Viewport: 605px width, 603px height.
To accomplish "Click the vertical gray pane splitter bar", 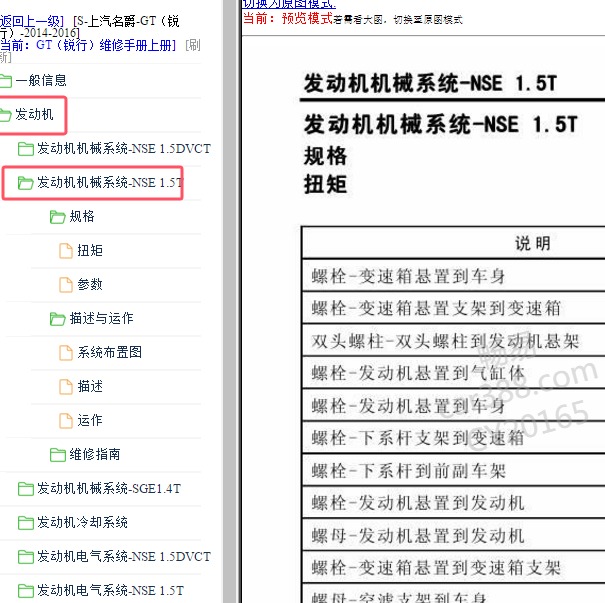I will pyautogui.click(x=230, y=301).
